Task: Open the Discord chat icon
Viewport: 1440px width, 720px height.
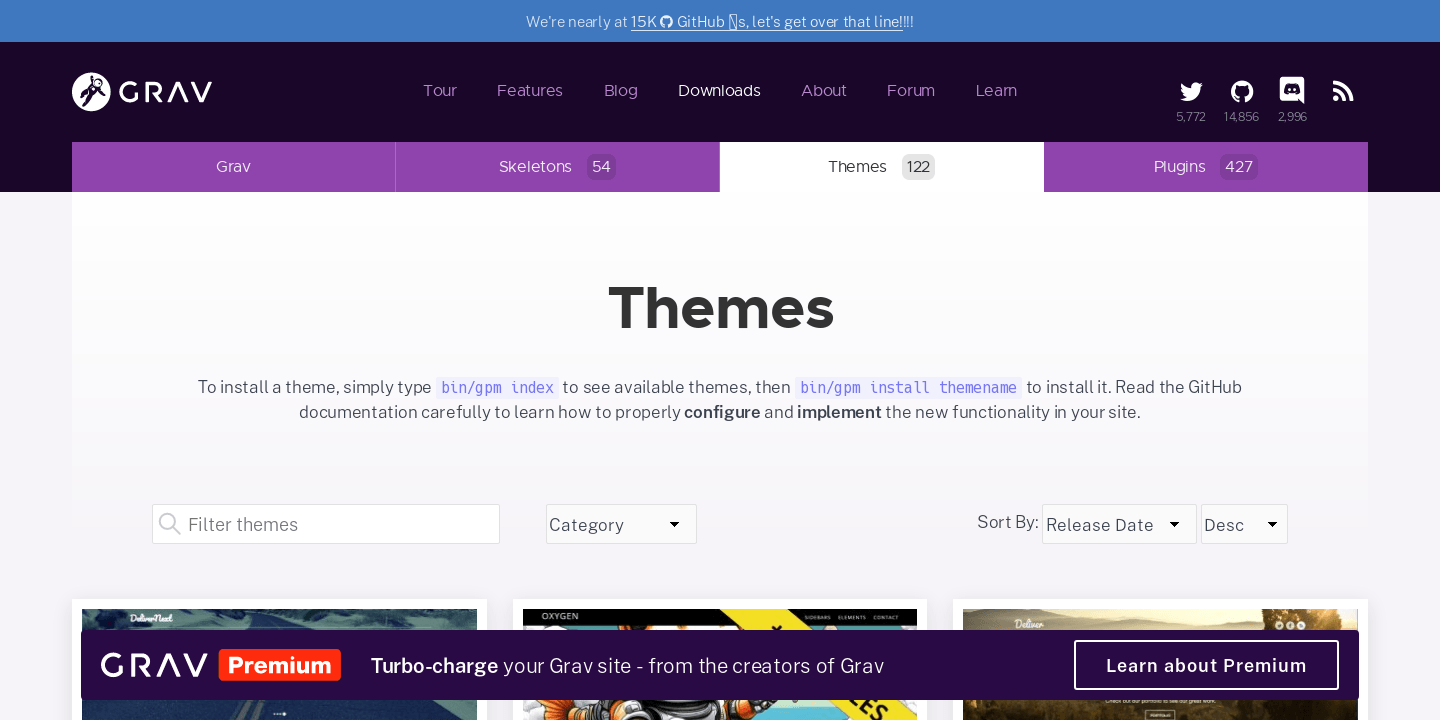Action: [1291, 91]
